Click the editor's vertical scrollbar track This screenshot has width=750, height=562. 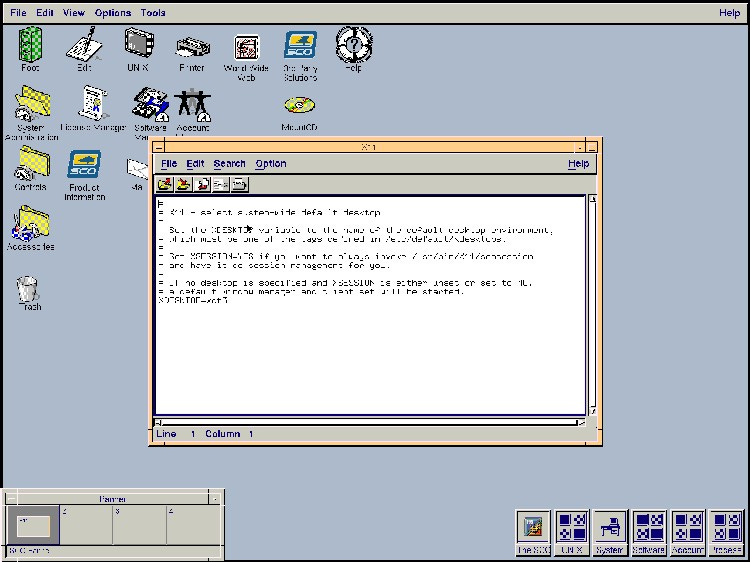tap(593, 306)
